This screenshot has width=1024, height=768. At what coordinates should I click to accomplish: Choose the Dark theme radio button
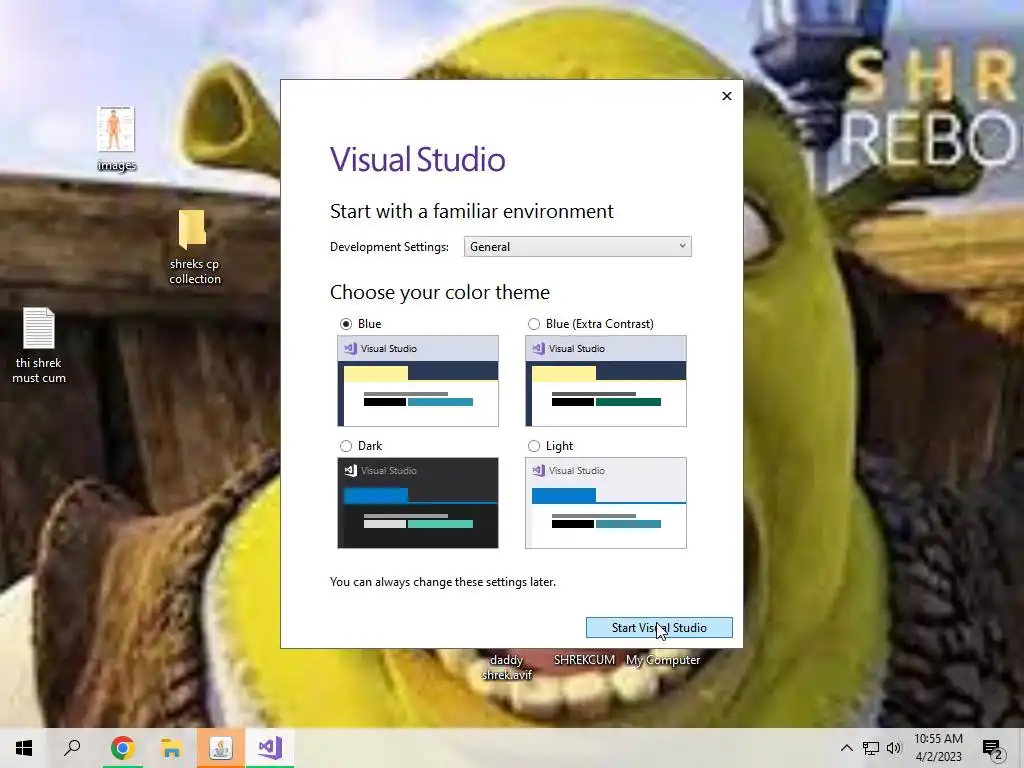(345, 446)
